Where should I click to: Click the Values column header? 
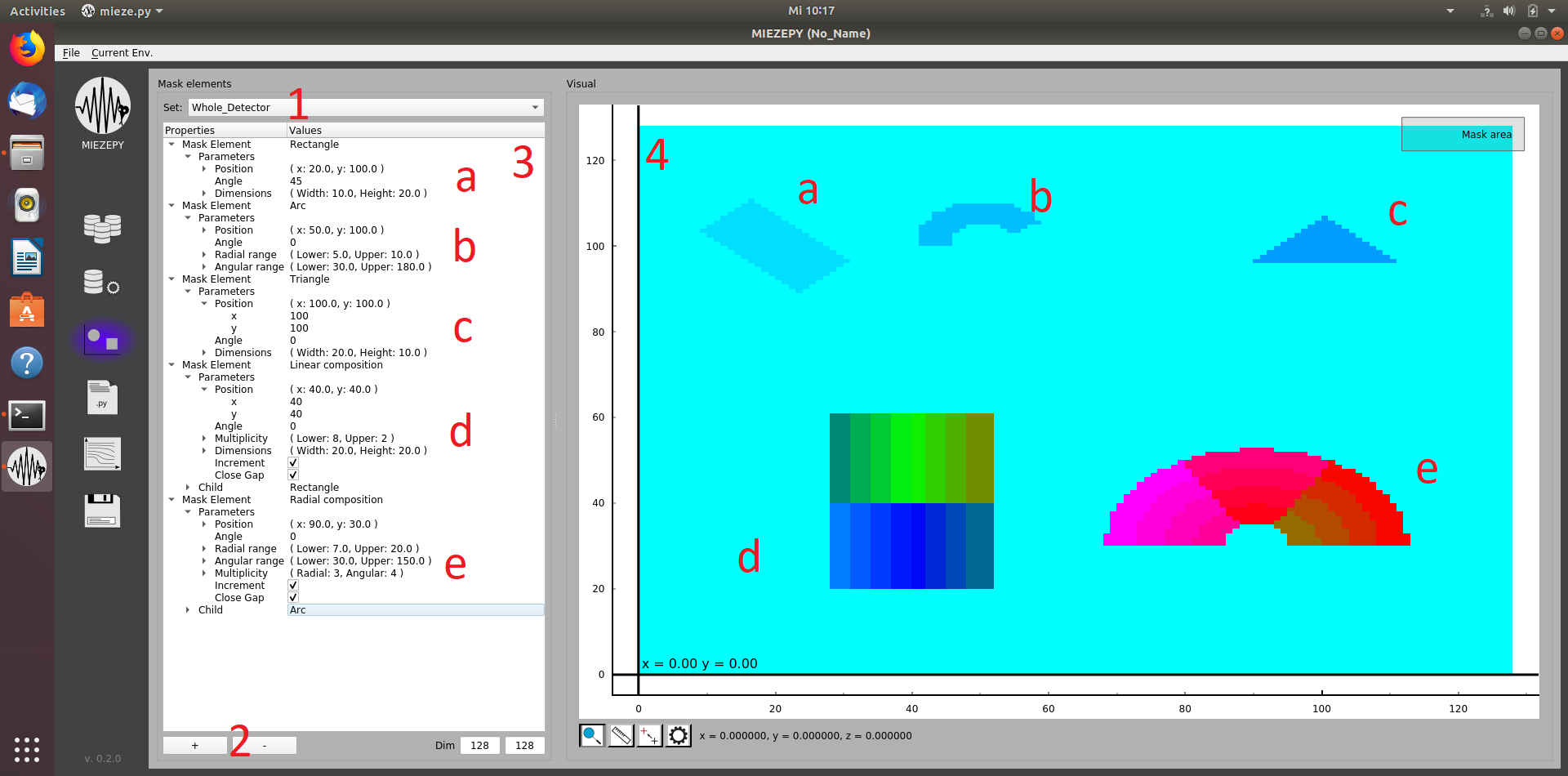[x=416, y=130]
